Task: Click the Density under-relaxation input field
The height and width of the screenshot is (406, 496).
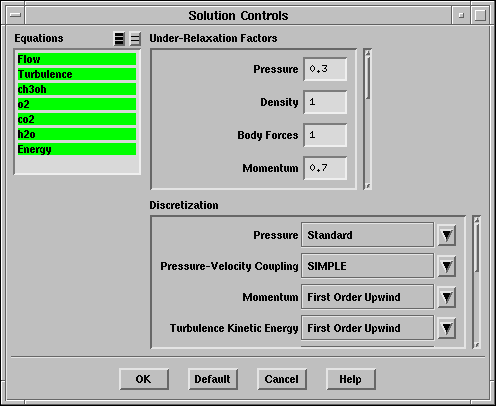Action: (x=325, y=102)
